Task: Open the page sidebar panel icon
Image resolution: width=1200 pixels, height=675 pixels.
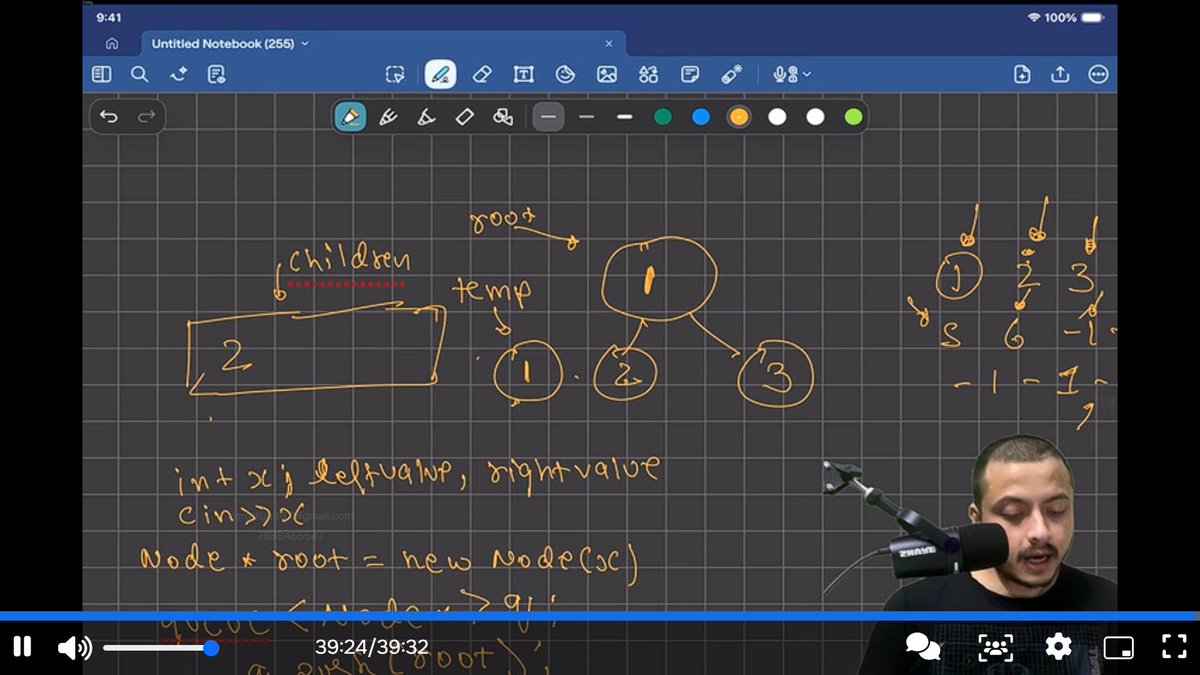Action: 101,74
